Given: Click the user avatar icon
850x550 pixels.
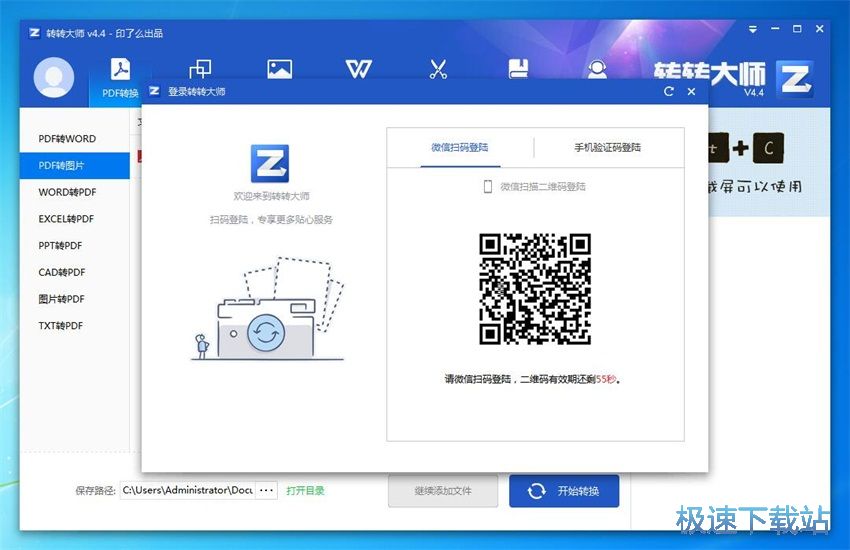Looking at the screenshot, I should point(54,77).
